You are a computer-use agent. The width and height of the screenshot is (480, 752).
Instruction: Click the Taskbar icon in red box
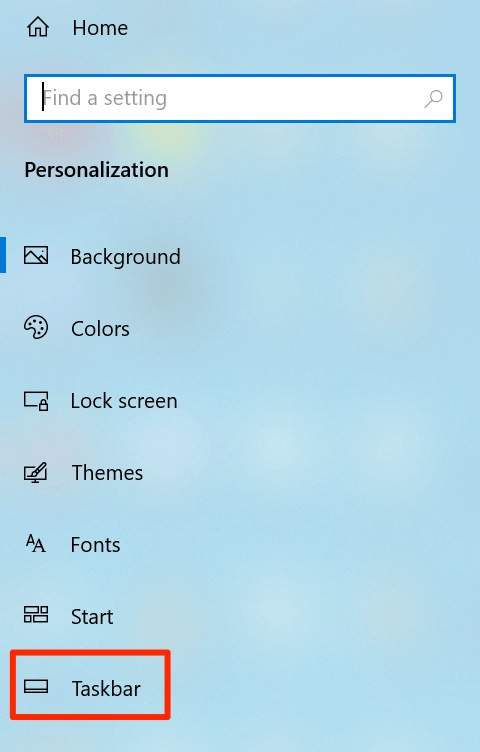click(36, 687)
